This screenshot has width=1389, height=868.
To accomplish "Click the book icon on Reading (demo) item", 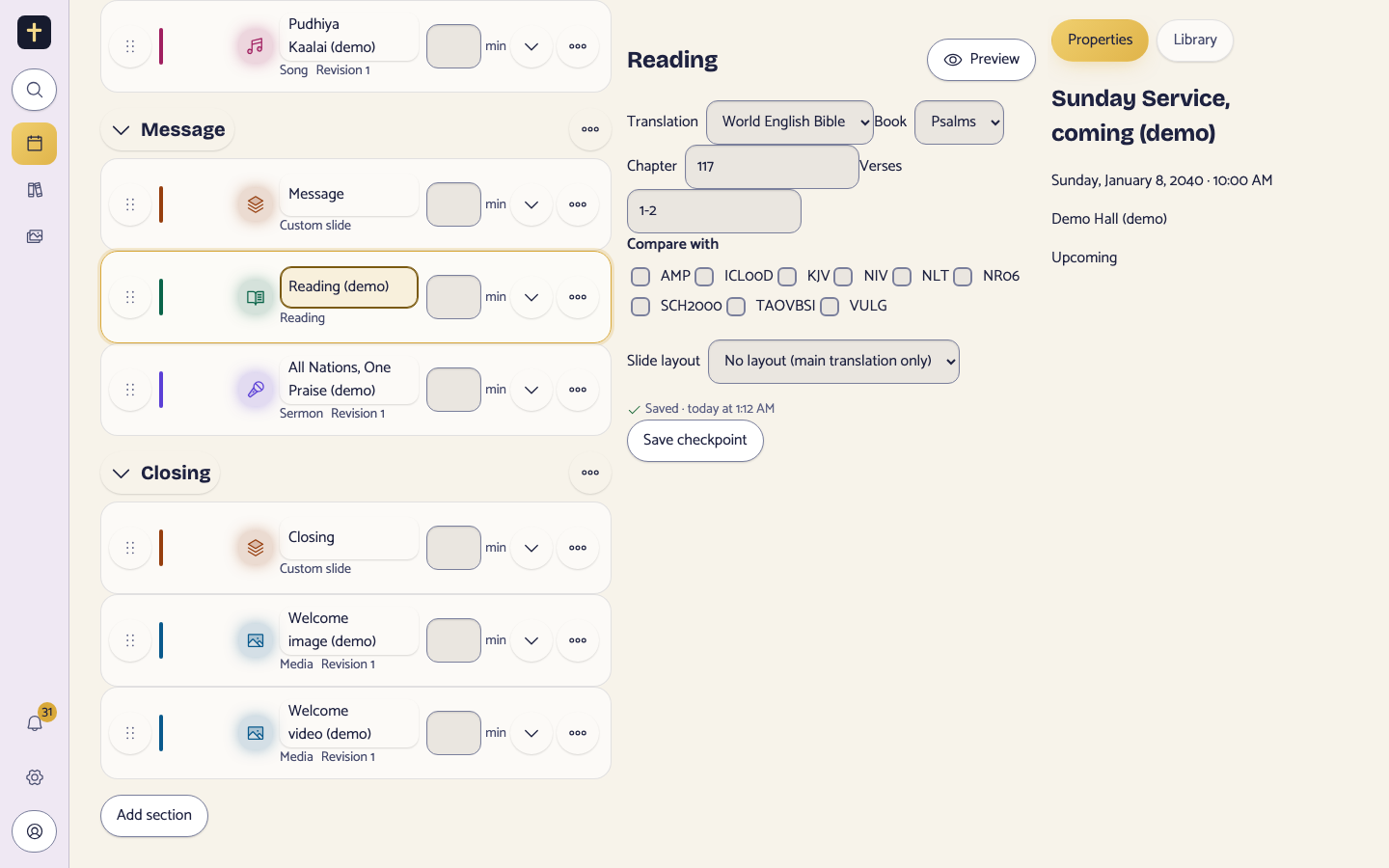I will point(256,297).
